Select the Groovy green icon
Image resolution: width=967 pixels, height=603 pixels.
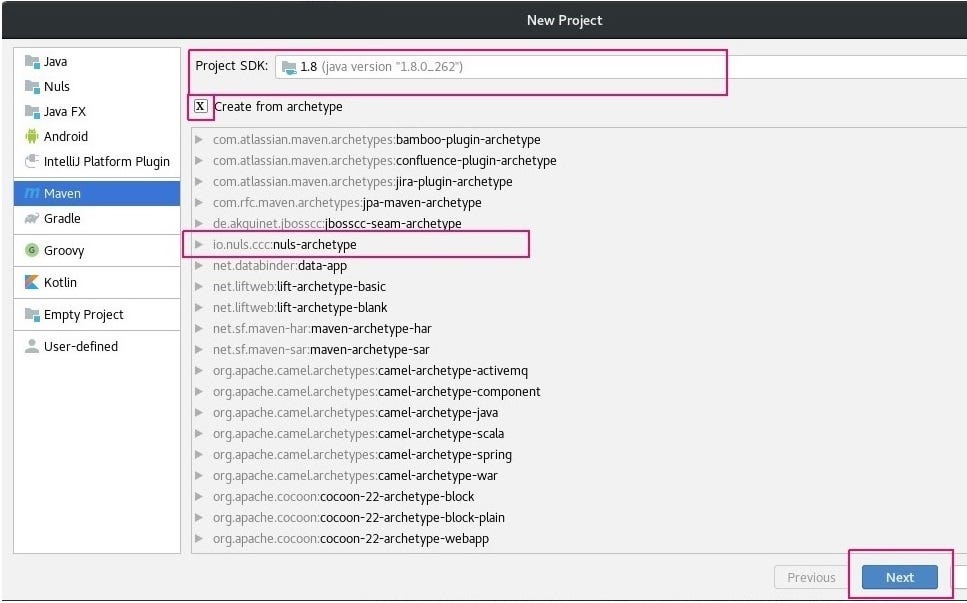tap(31, 250)
